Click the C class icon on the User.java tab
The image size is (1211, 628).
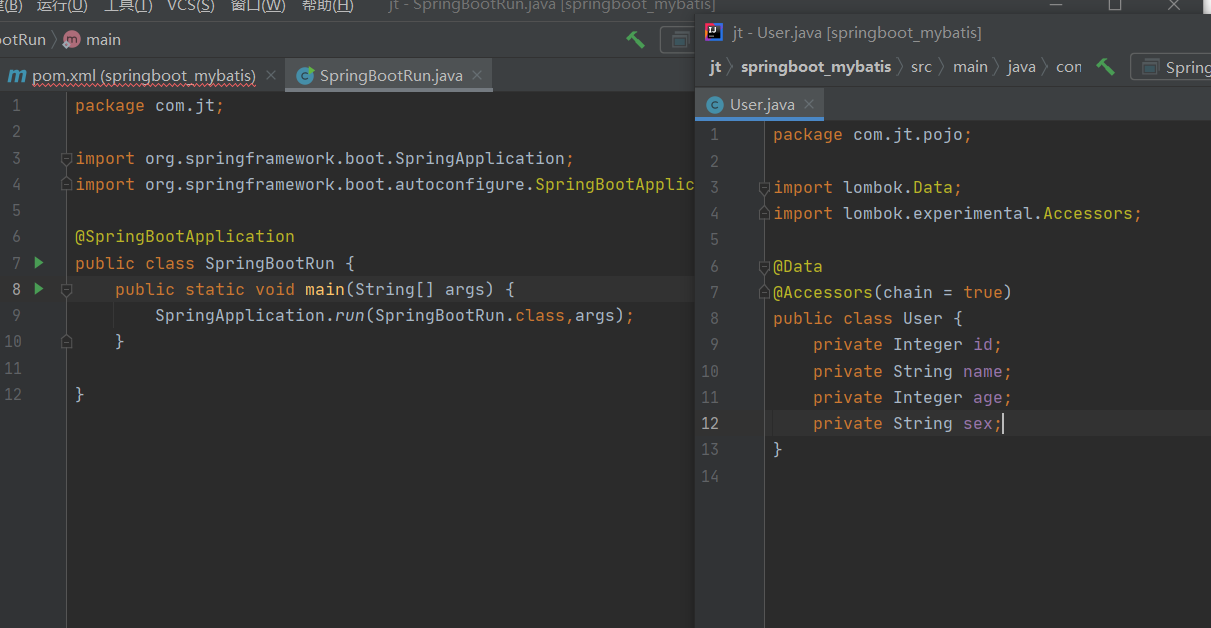point(715,105)
